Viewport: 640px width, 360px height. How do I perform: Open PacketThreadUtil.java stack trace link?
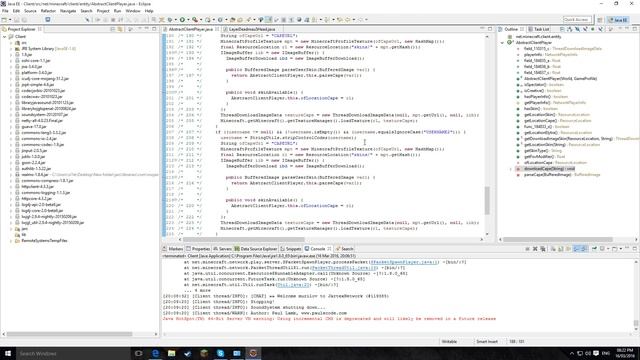[344, 268]
